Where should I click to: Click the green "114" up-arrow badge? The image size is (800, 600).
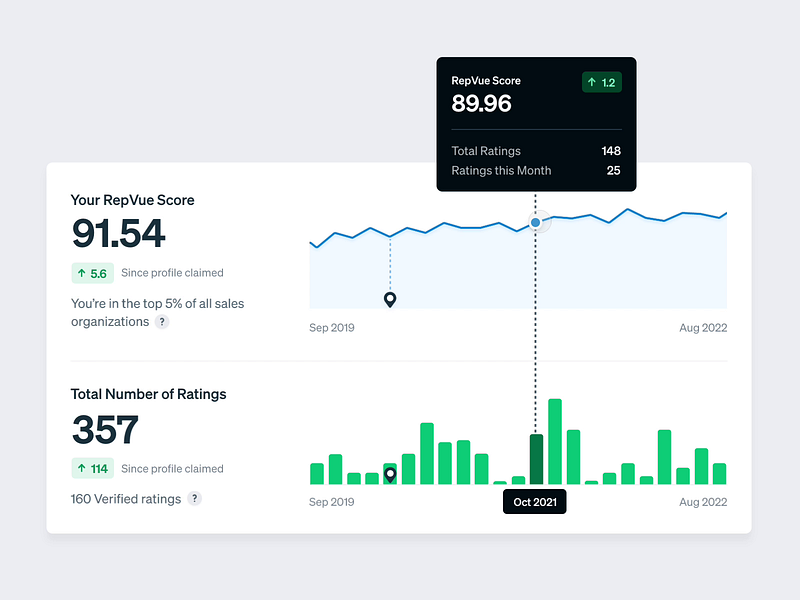coord(92,468)
